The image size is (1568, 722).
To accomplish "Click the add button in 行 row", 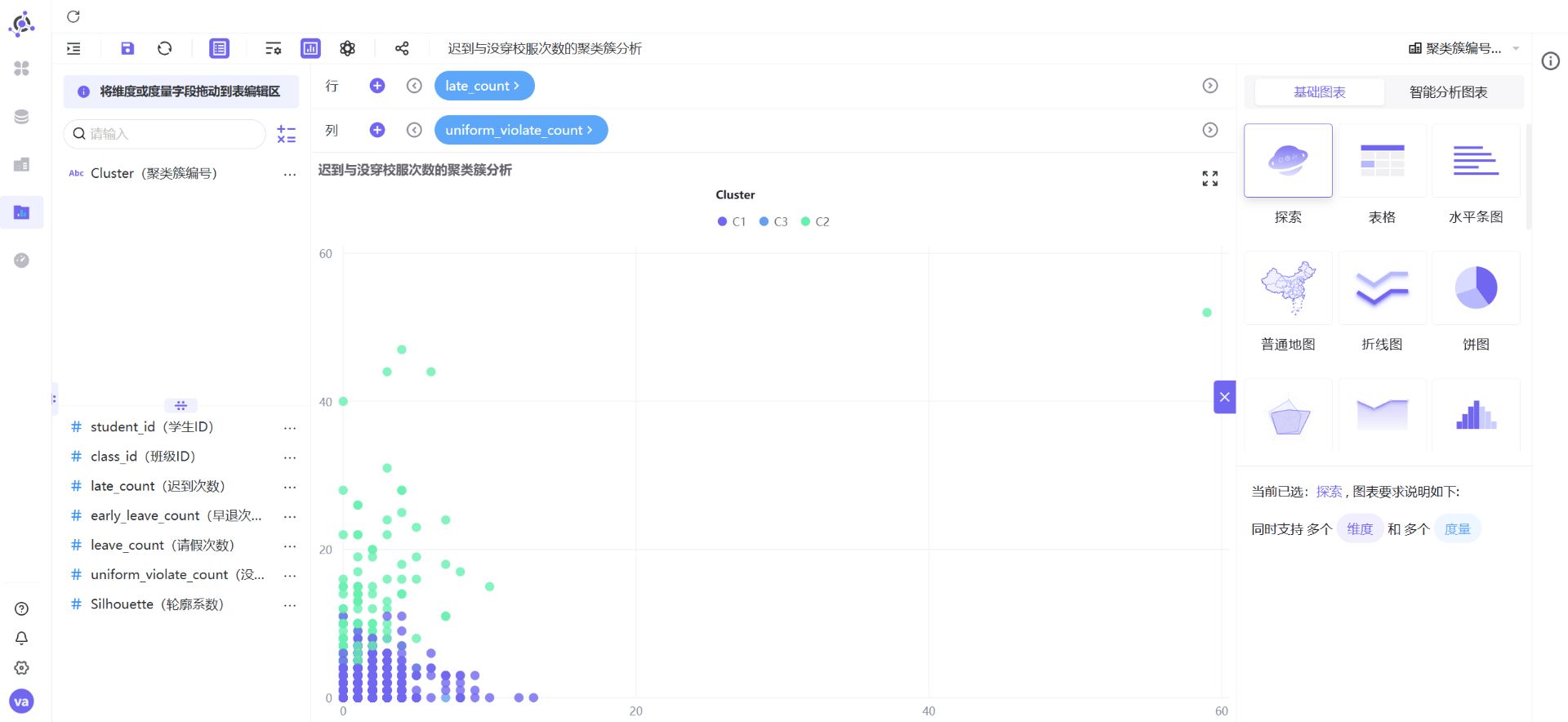I will 377,86.
